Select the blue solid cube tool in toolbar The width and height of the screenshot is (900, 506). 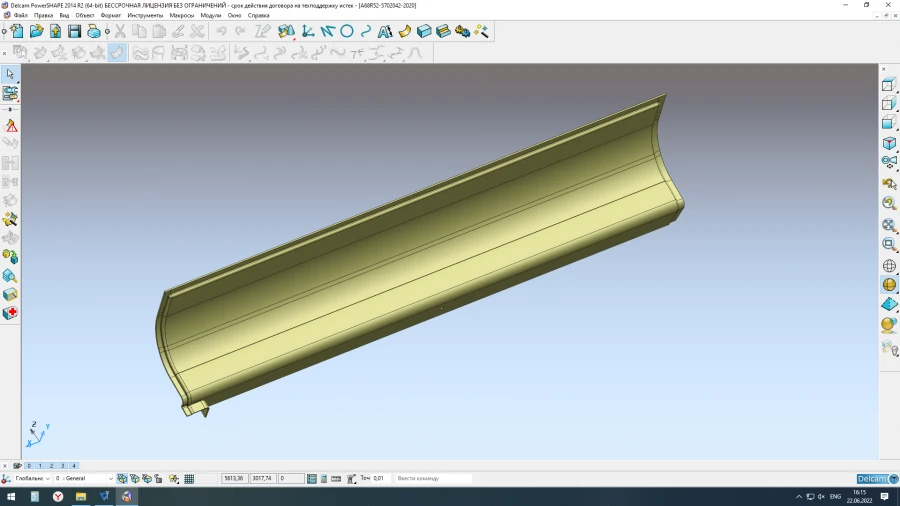tap(424, 32)
